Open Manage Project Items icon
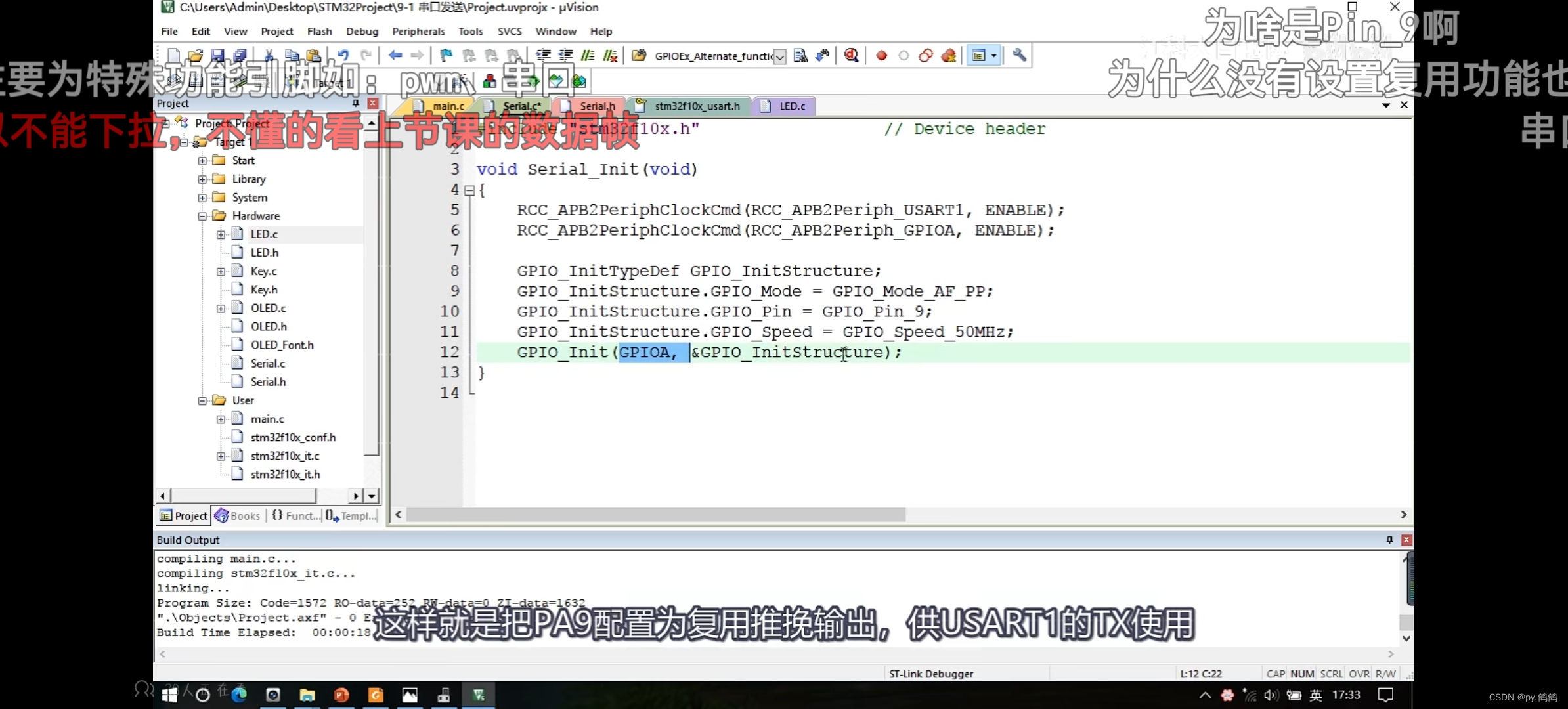This screenshot has height=709, width=1568. (489, 81)
